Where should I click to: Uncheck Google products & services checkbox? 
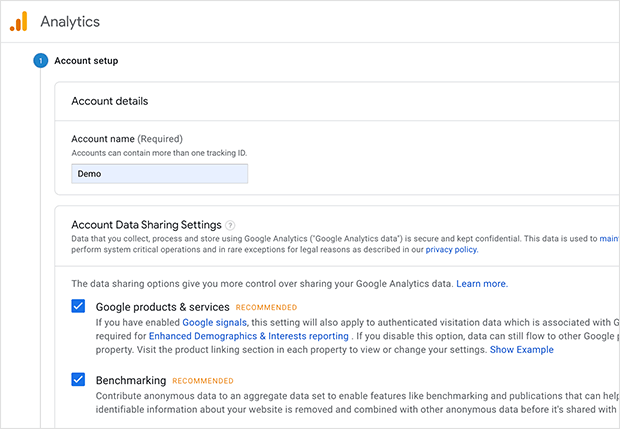tap(78, 306)
